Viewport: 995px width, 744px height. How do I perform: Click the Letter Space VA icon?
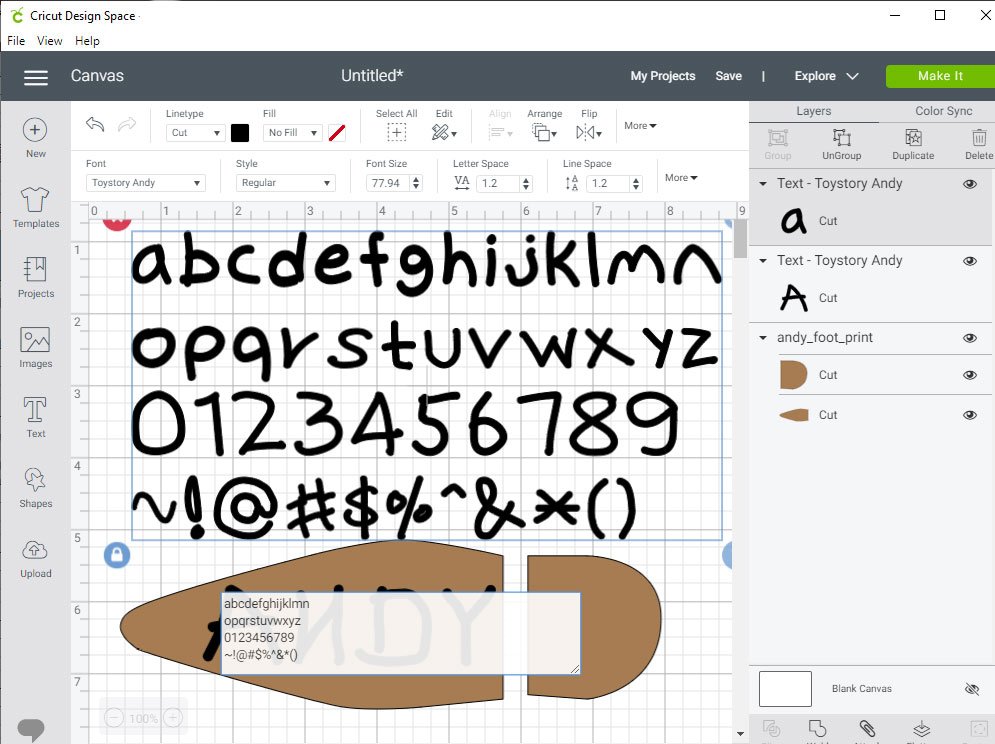click(x=462, y=183)
